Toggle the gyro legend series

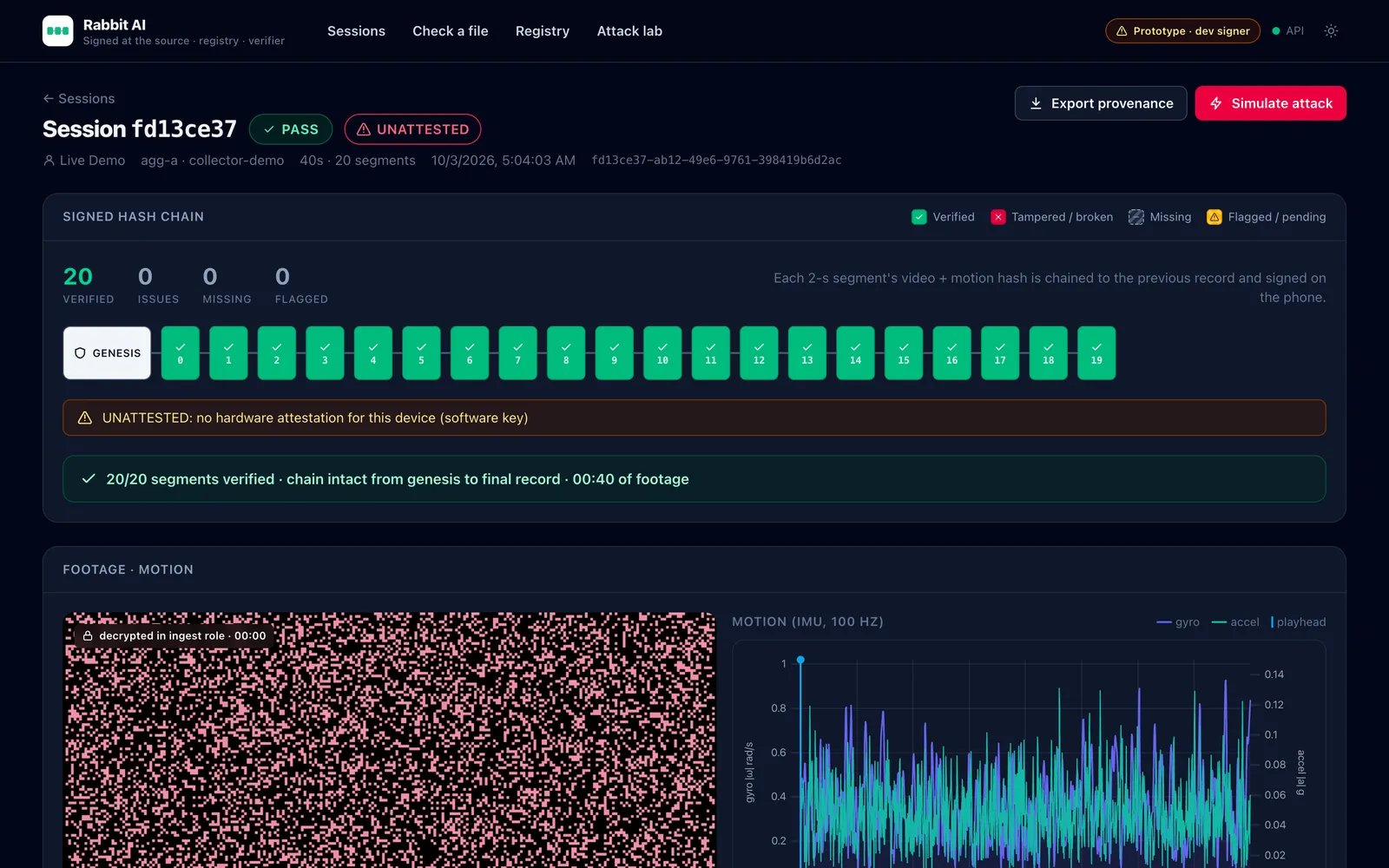[1178, 622]
